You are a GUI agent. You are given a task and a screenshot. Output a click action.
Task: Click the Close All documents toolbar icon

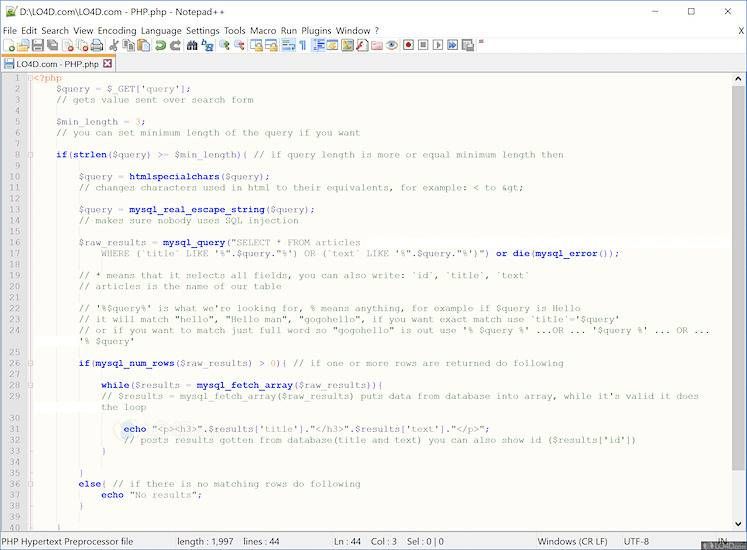pos(83,45)
